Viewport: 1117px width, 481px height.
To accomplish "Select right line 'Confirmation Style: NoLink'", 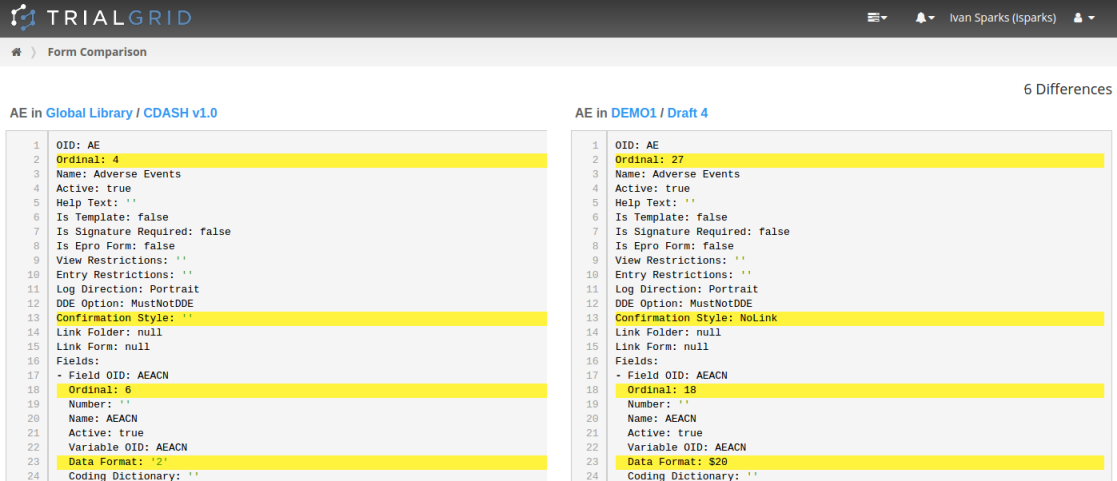I will click(x=859, y=318).
